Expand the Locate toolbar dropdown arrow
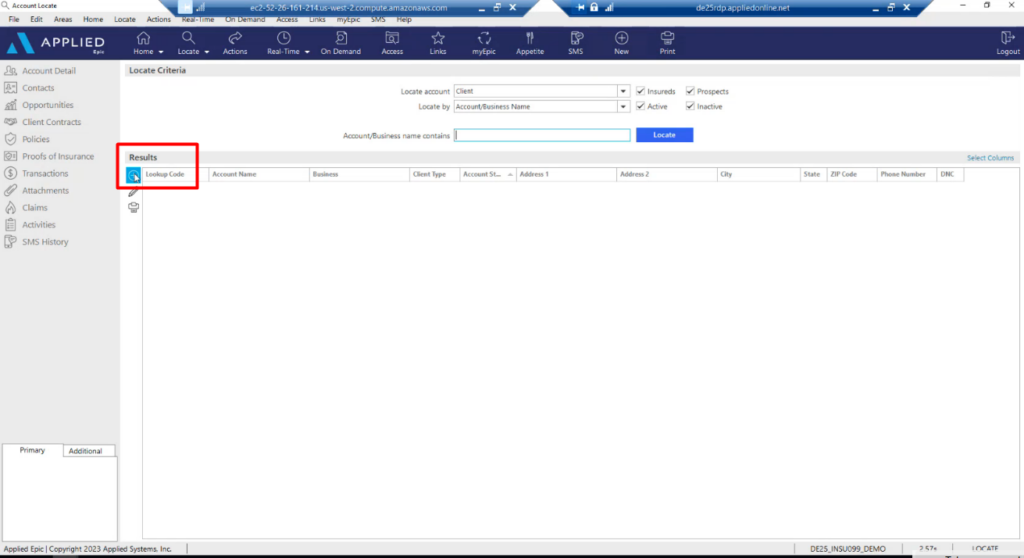 click(206, 52)
